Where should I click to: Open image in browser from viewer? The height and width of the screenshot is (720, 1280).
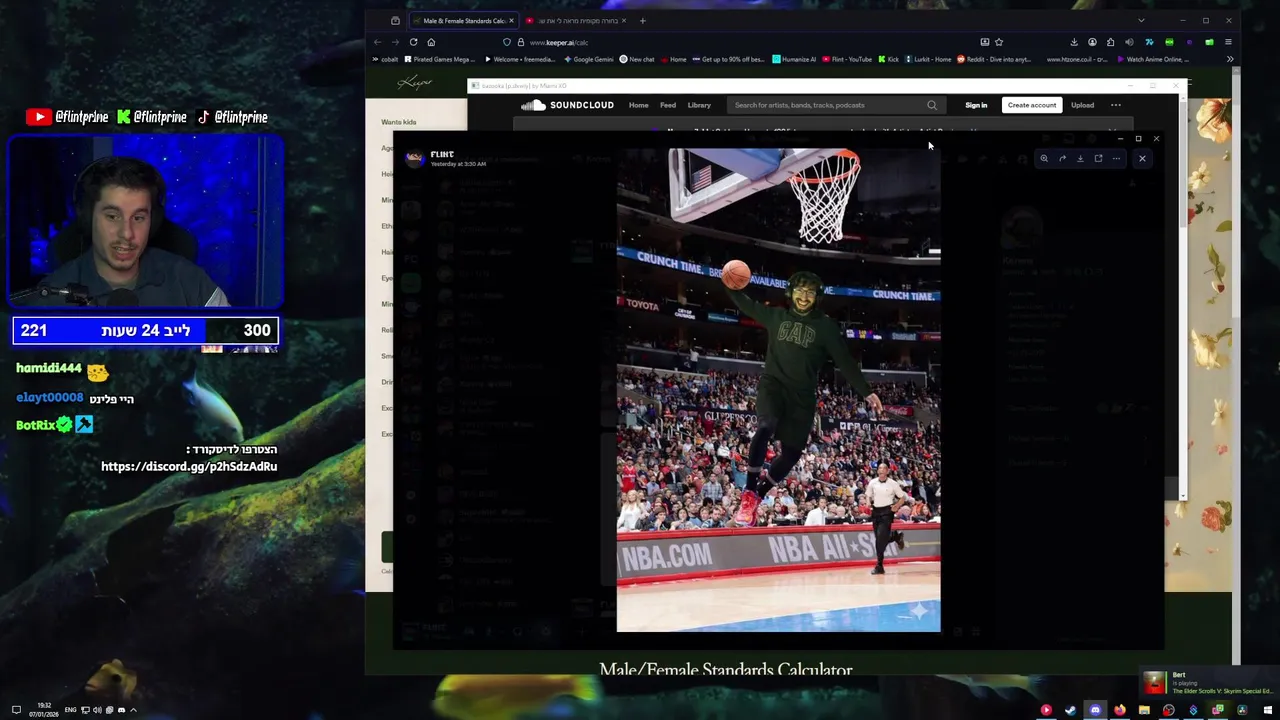tap(1098, 158)
